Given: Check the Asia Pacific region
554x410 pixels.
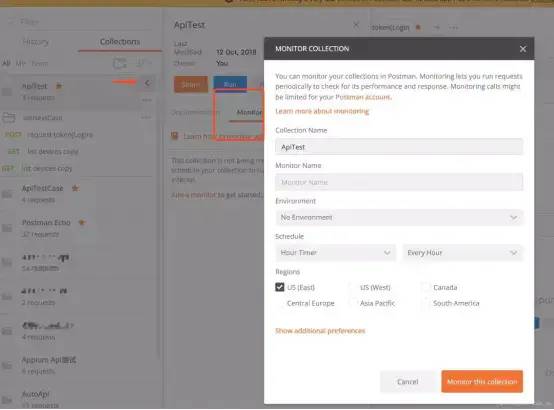Looking at the screenshot, I should (x=353, y=303).
